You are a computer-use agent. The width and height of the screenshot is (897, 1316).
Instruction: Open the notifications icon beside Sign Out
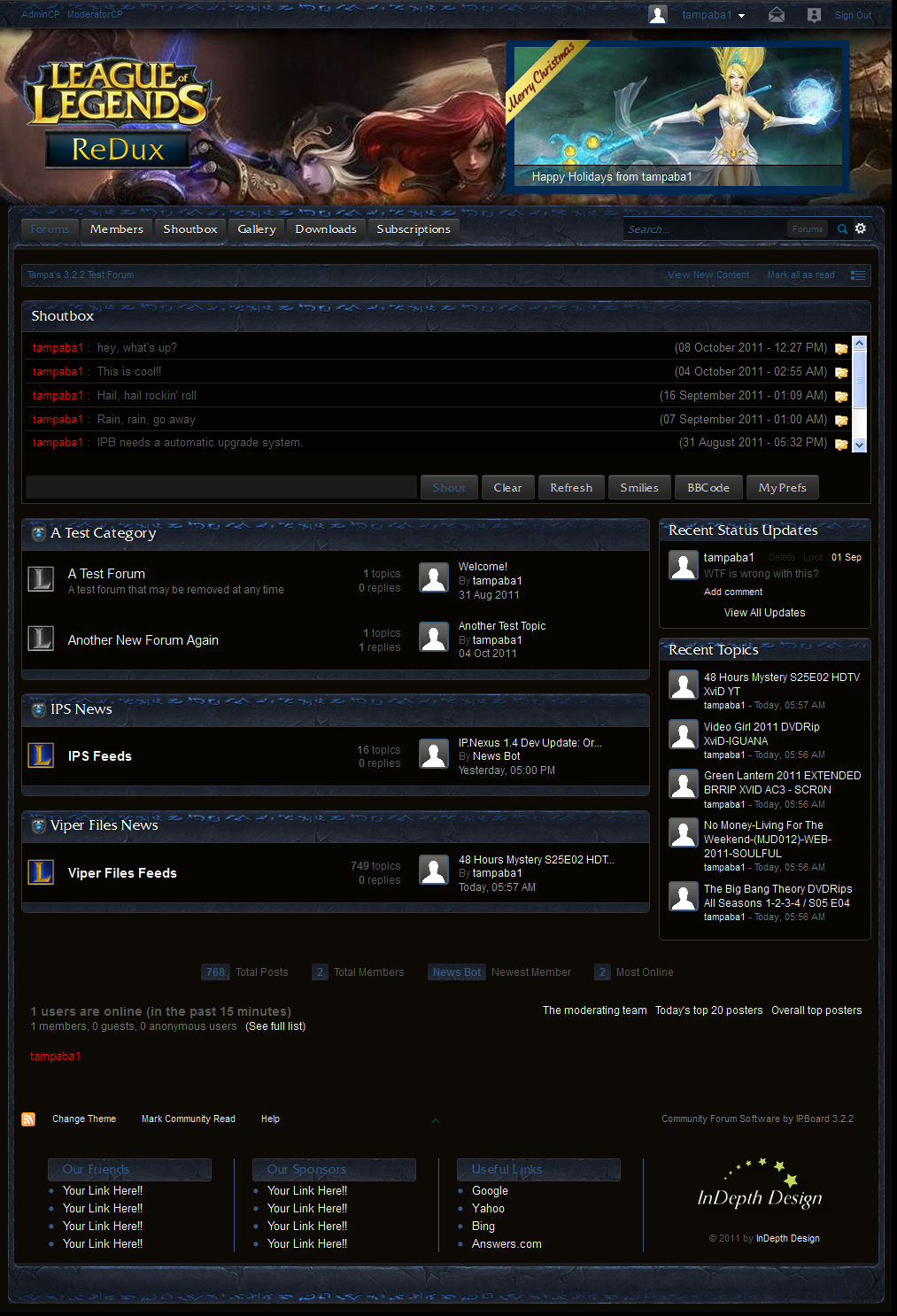click(814, 15)
